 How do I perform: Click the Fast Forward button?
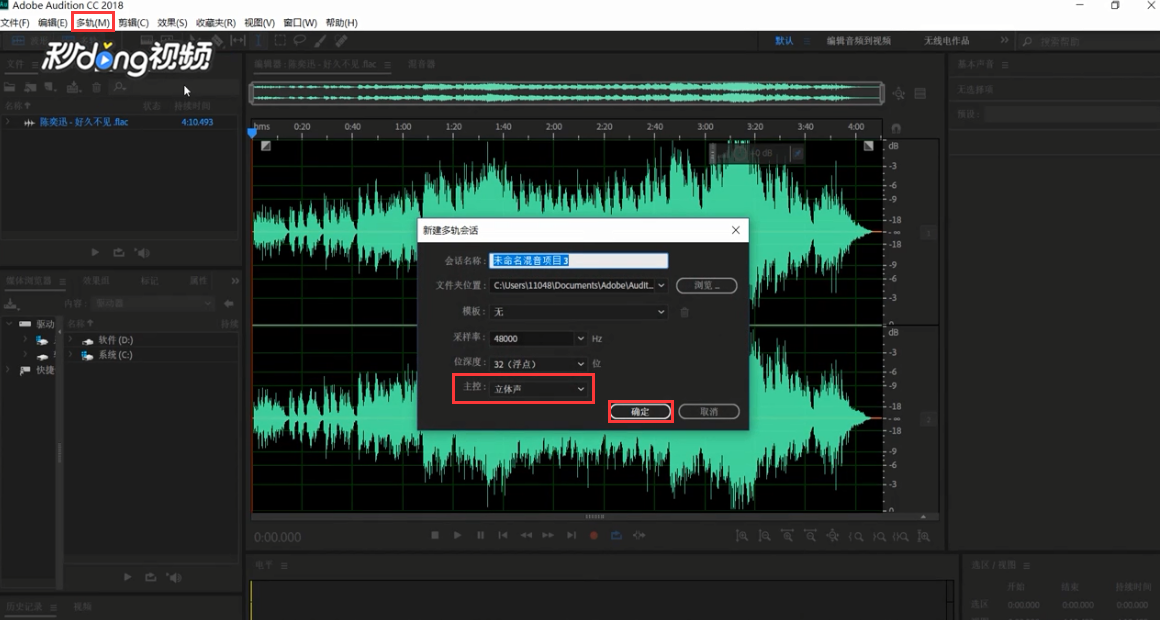click(x=548, y=535)
